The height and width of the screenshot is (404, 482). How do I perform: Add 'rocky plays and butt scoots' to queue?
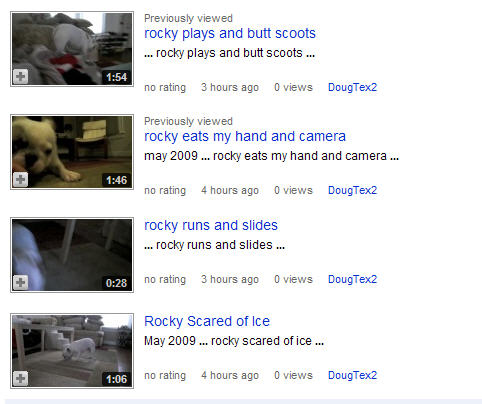point(20,77)
